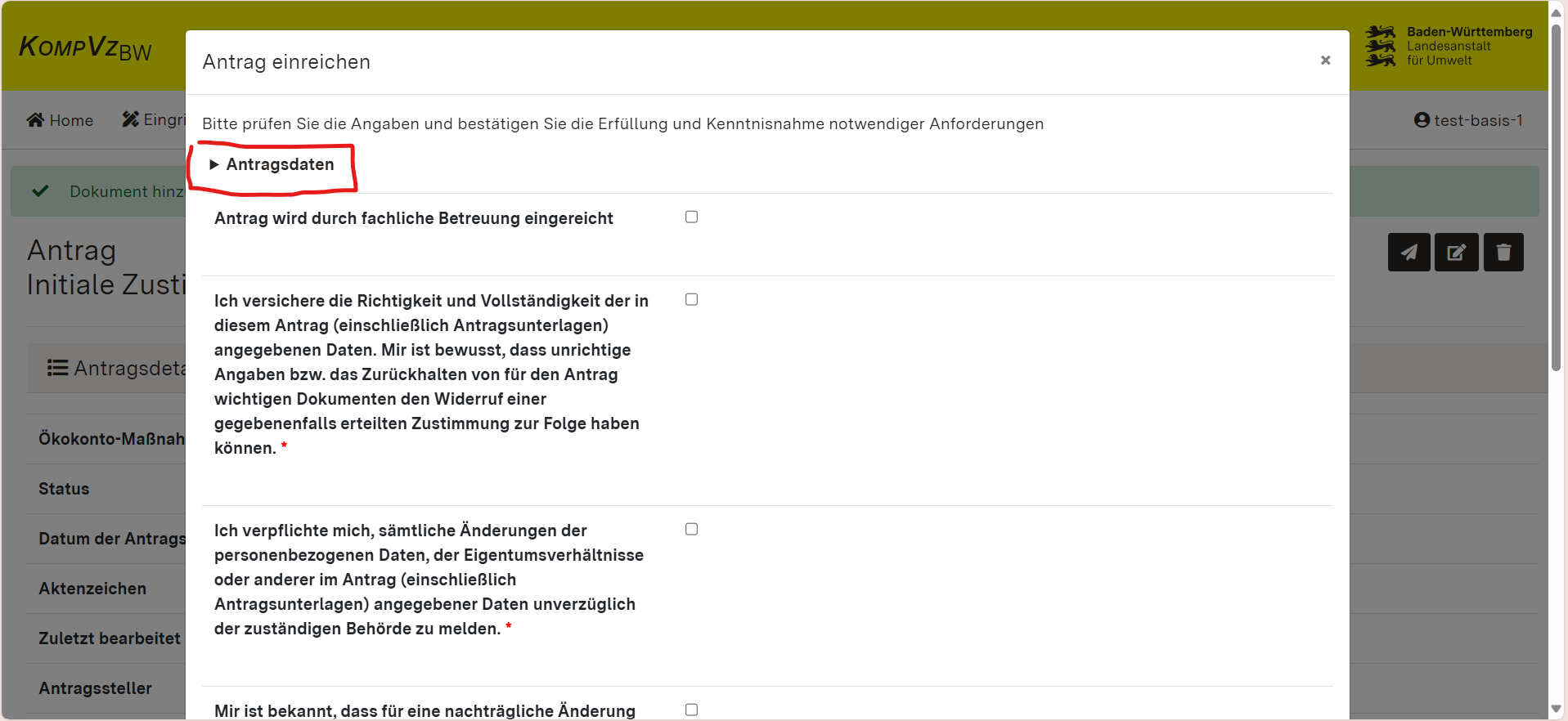Click the Antragsdetails list icon
Viewport: 1568px width, 721px height.
pyautogui.click(x=57, y=368)
